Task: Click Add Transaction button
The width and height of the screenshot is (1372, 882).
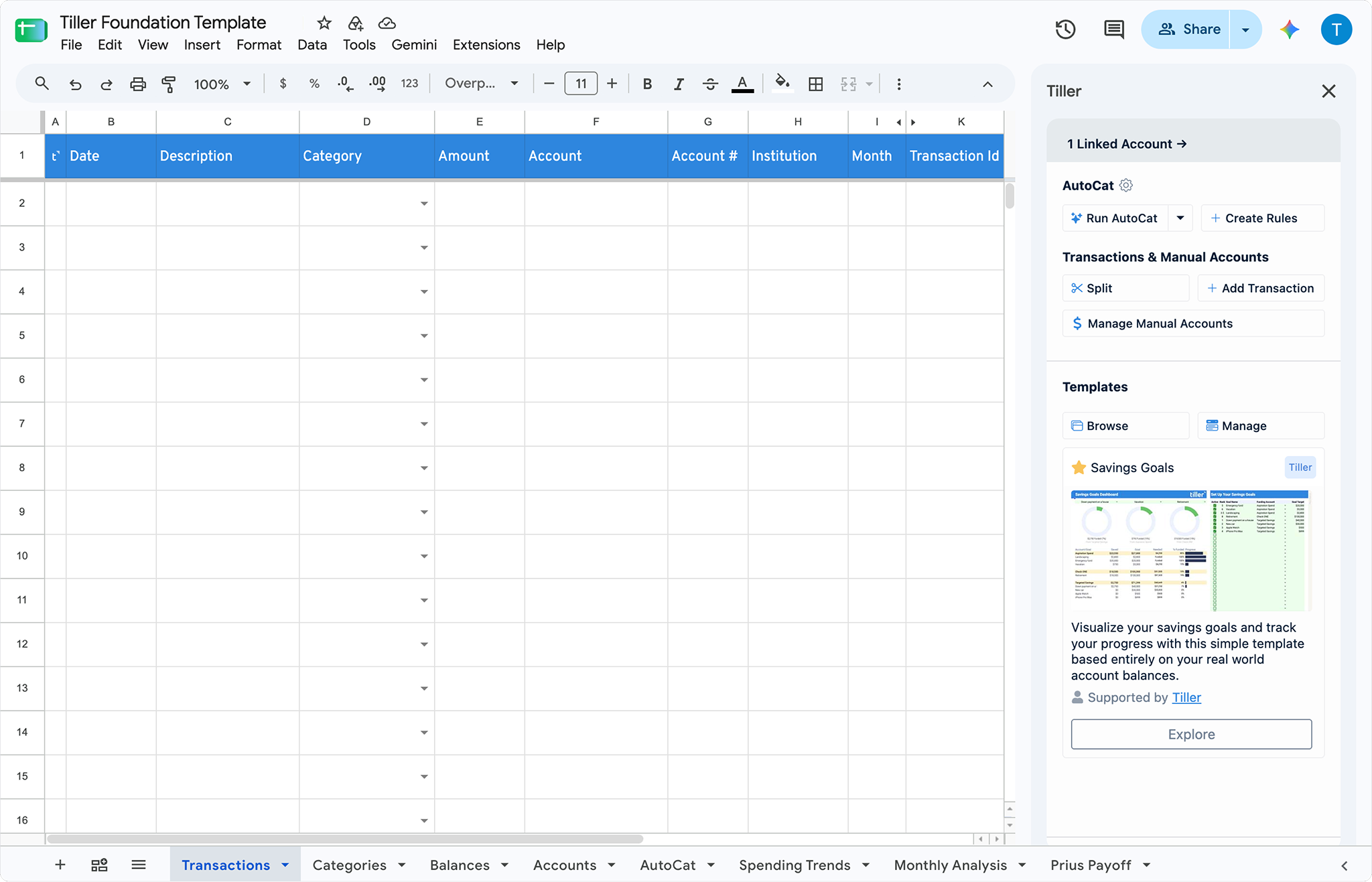Action: 1261,288
